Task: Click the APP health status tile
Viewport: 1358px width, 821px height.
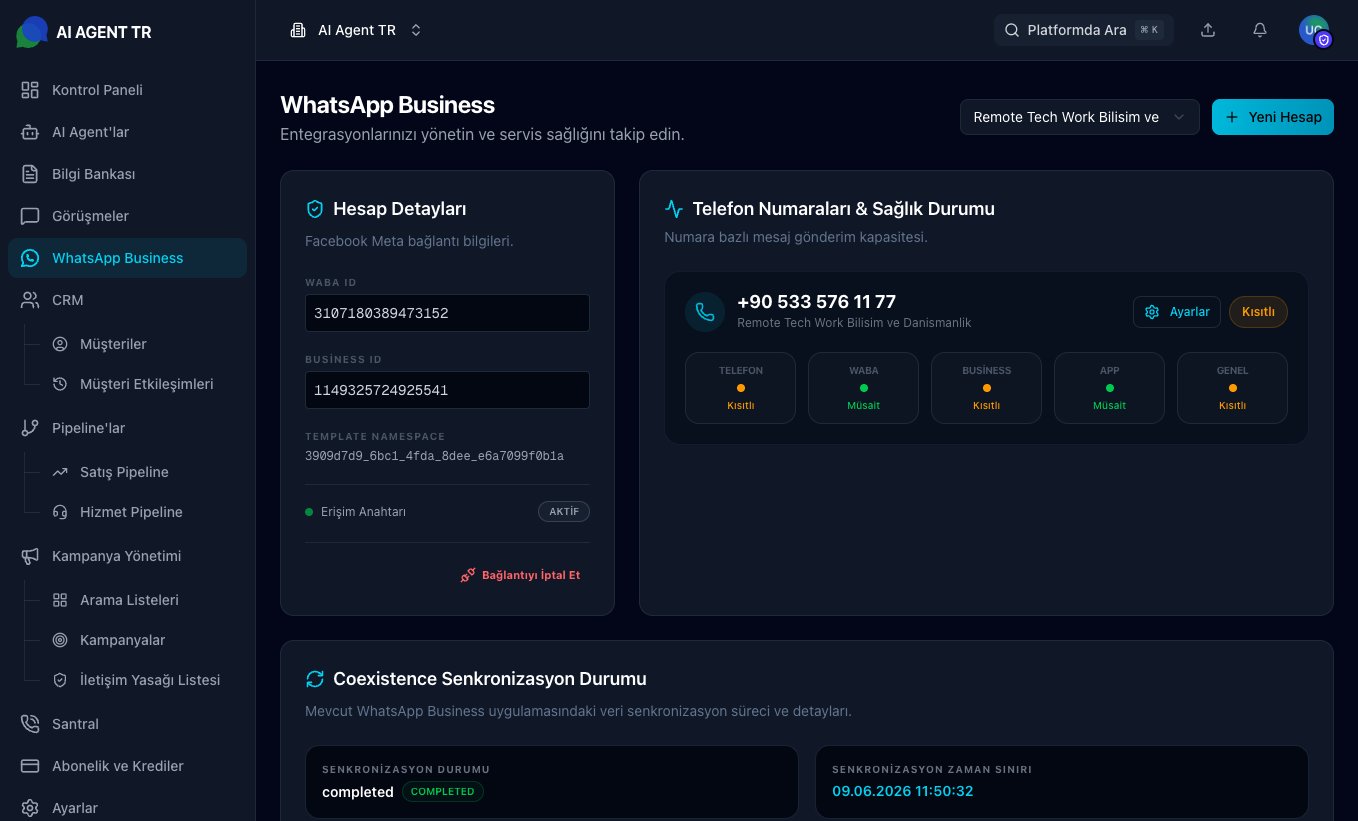Action: [1109, 388]
